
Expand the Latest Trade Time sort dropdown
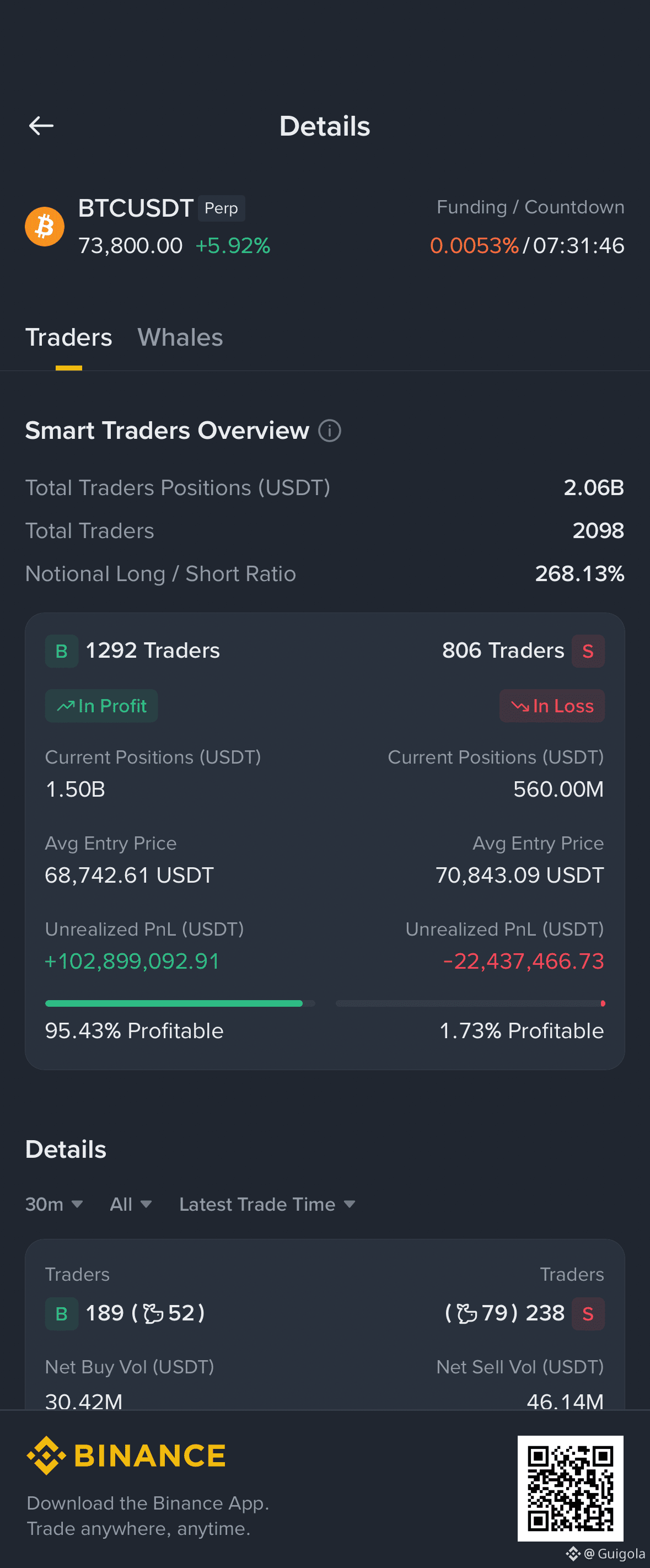point(267,1204)
